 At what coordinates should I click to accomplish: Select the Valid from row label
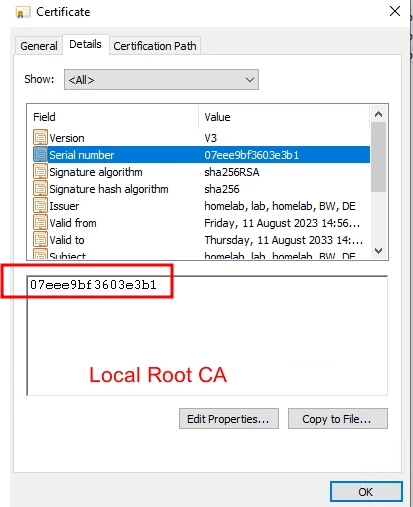73,223
